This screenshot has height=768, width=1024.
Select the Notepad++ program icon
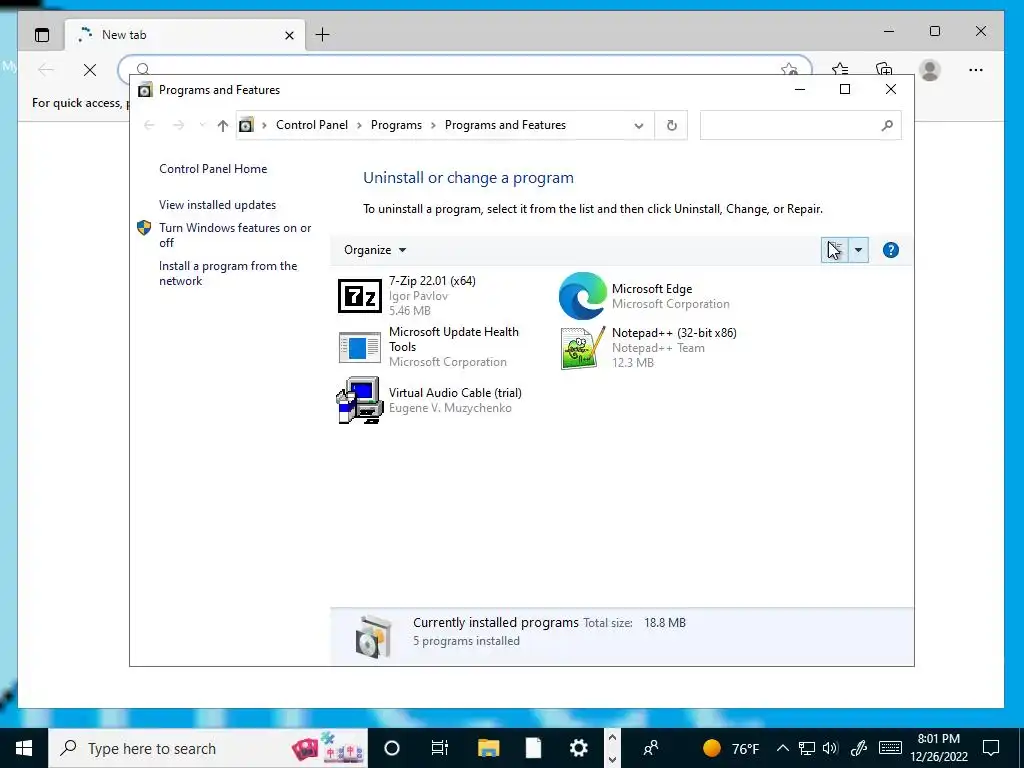pos(583,347)
